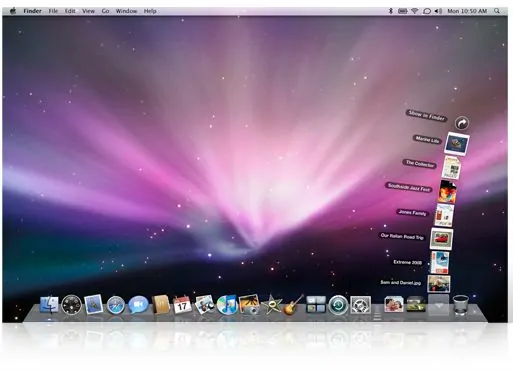Open Time Machine from the Dock
513x371 pixels.
(x=338, y=305)
